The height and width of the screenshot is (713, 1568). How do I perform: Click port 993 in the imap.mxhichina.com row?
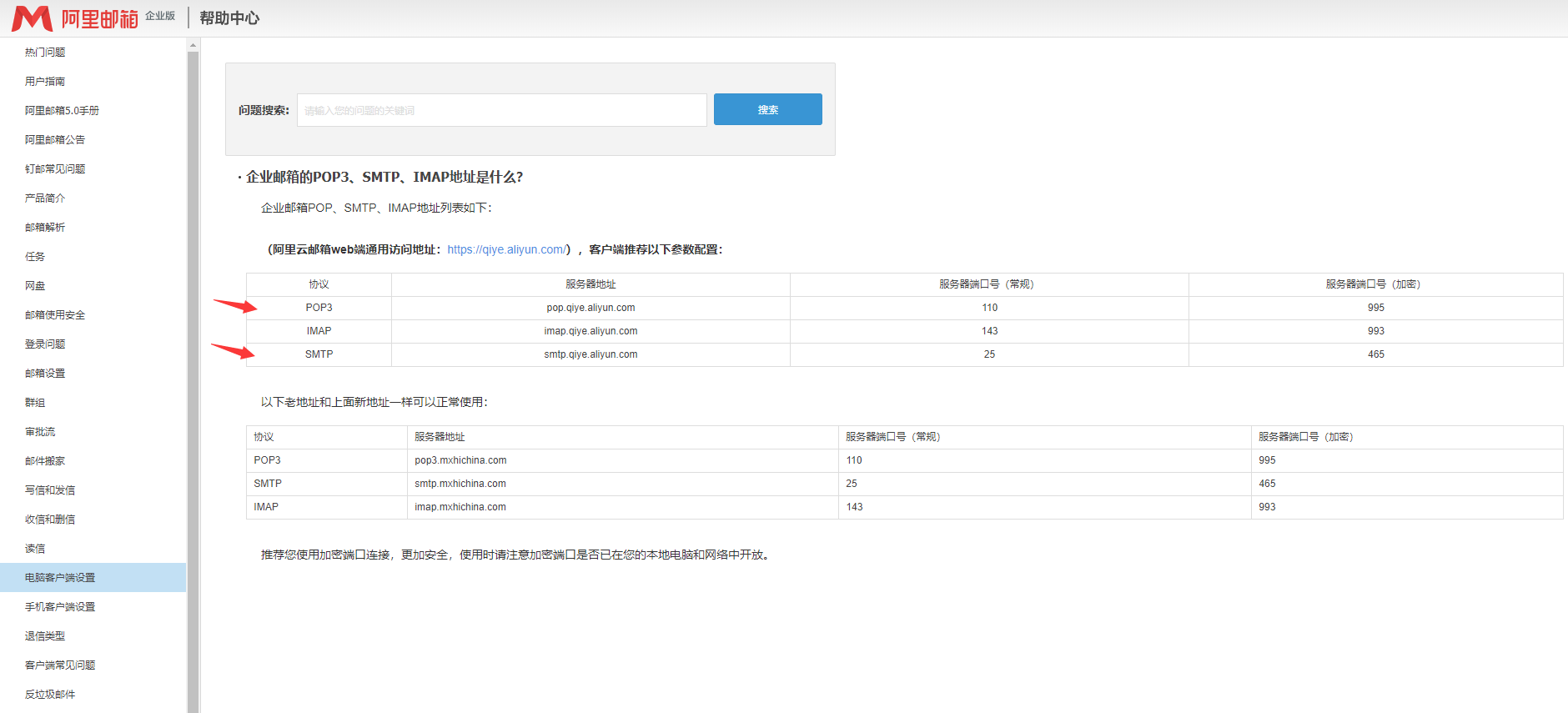point(1407,507)
